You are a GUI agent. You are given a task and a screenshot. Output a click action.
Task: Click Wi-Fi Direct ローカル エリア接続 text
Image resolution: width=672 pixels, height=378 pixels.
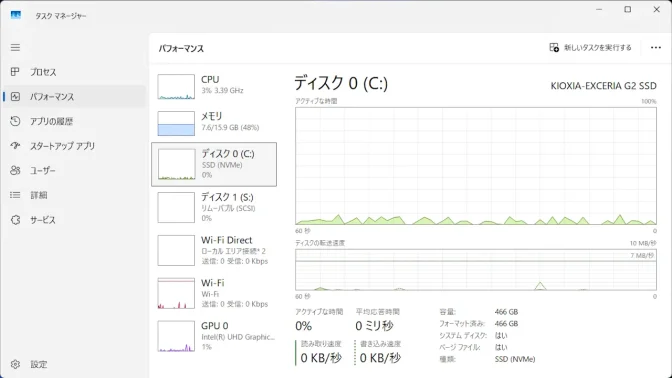[234, 251]
